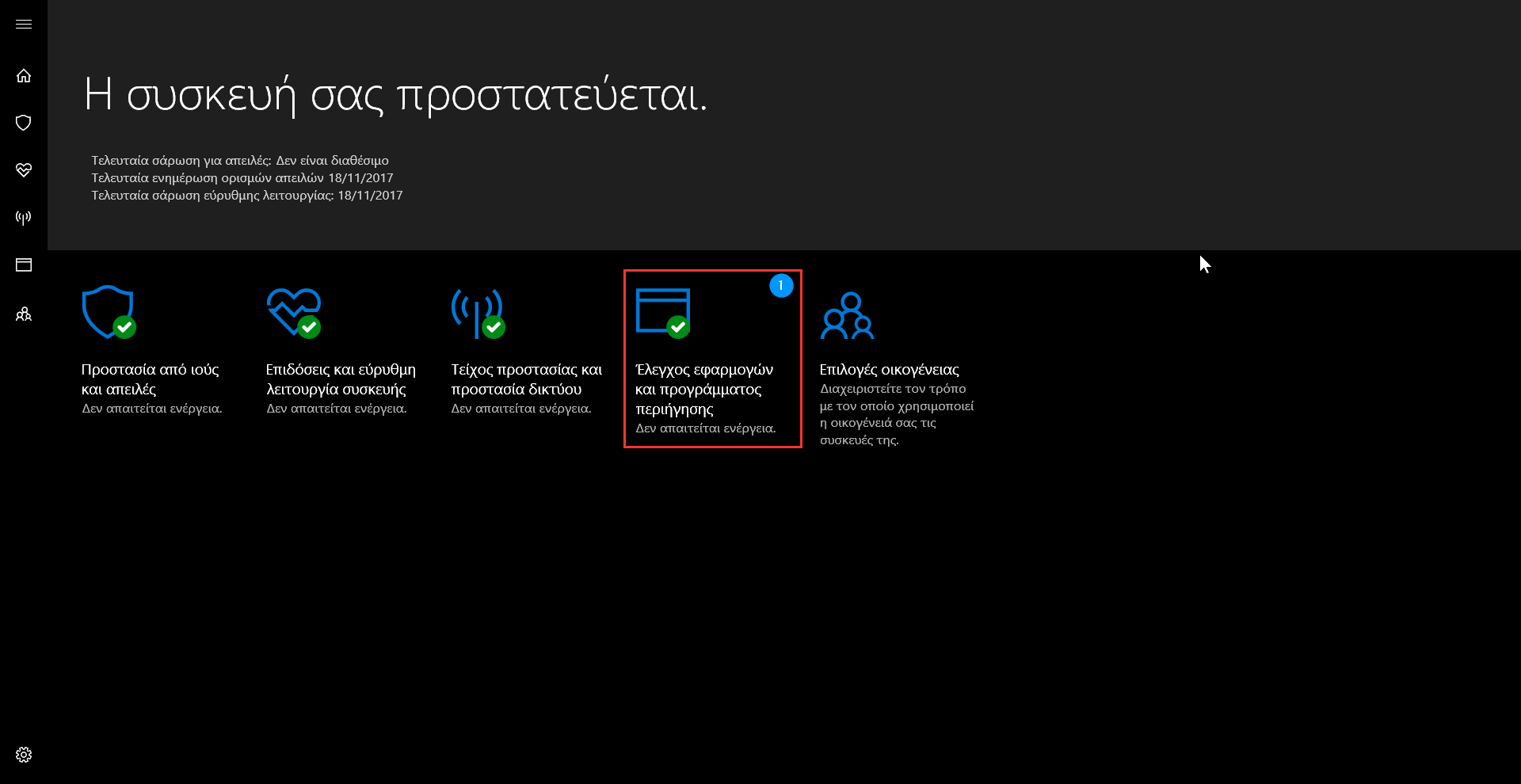Click the large family people icon tile

(x=848, y=315)
